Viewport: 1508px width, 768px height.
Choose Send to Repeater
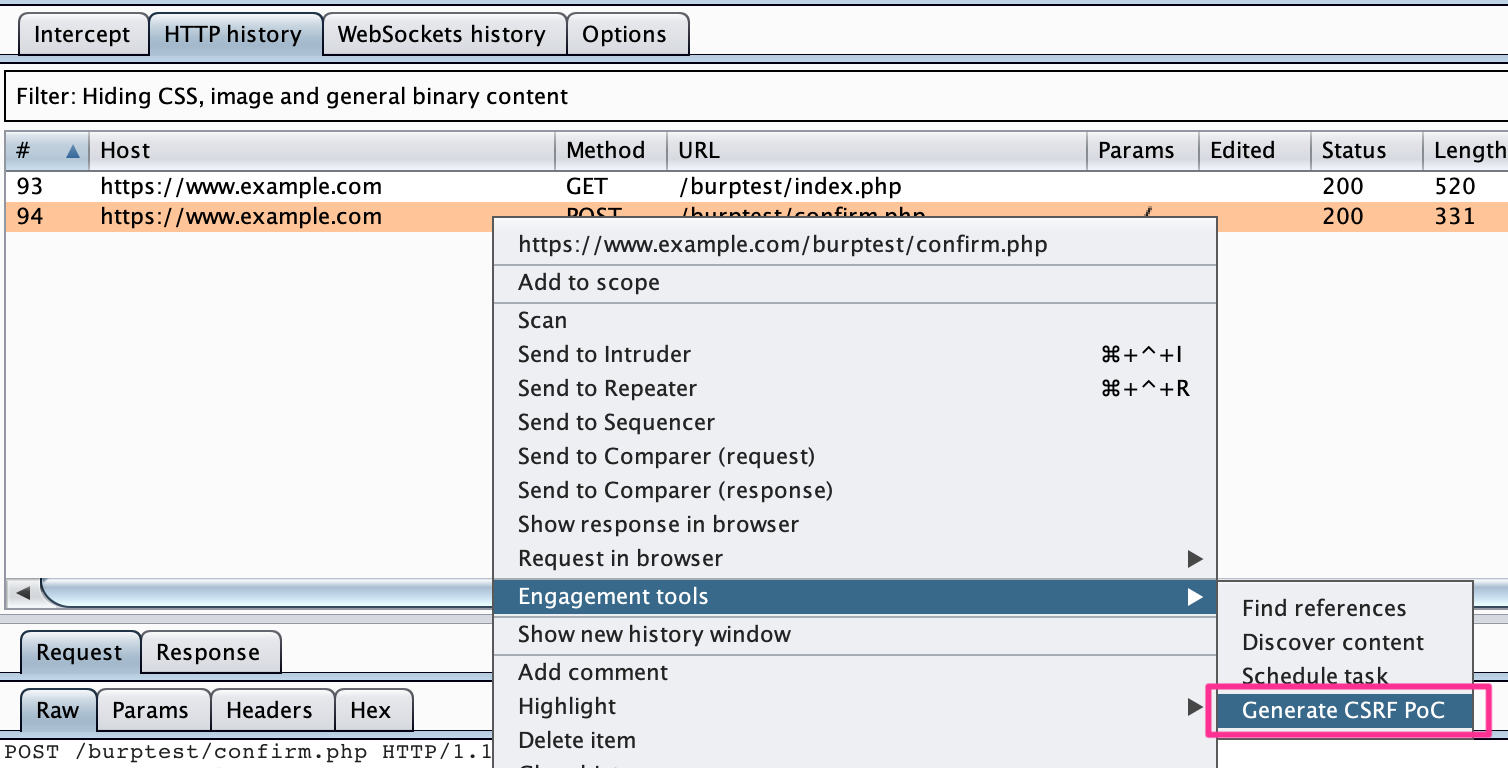607,389
